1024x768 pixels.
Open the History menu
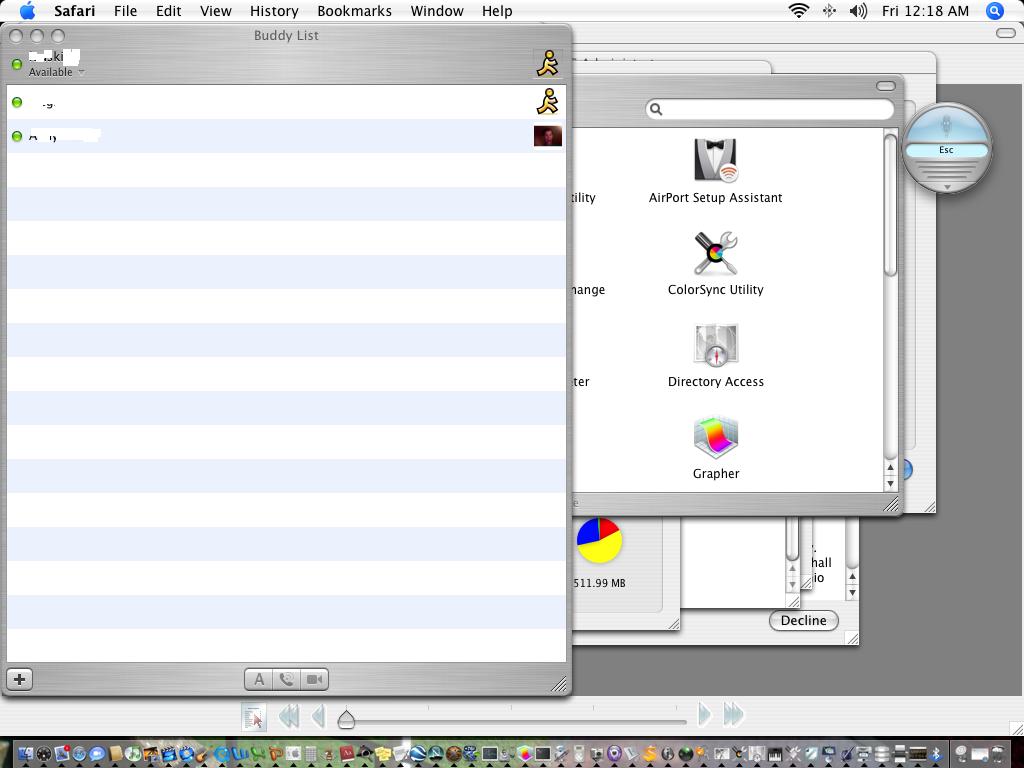pyautogui.click(x=274, y=11)
